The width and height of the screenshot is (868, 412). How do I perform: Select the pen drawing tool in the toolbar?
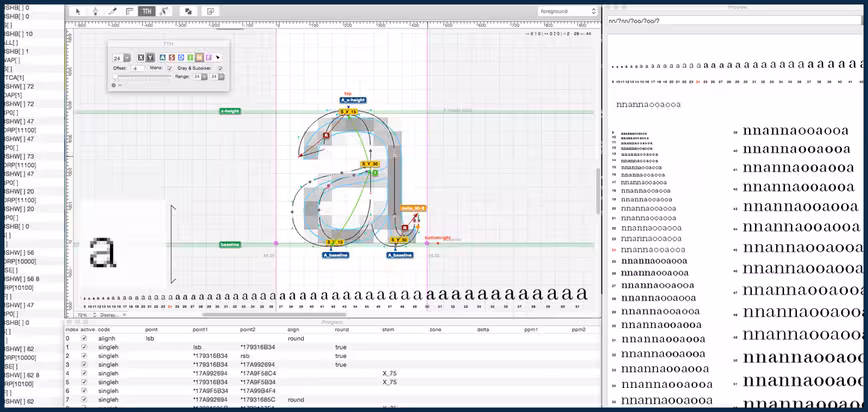tap(95, 11)
